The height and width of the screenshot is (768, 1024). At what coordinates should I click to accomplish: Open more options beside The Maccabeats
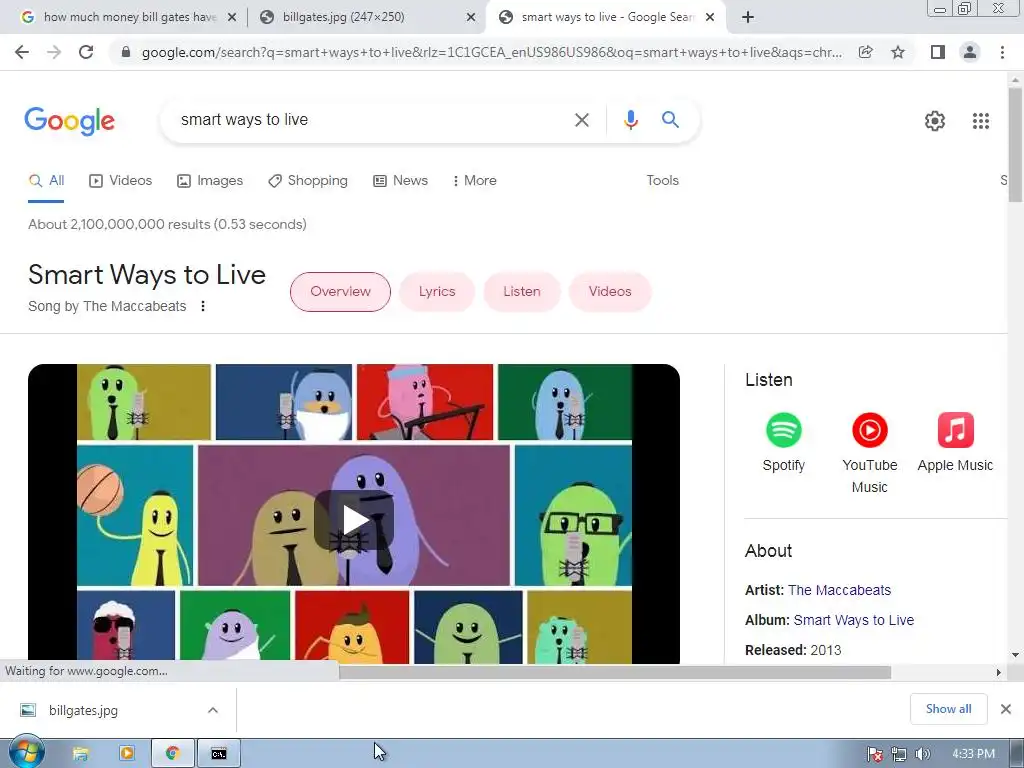pyautogui.click(x=203, y=306)
